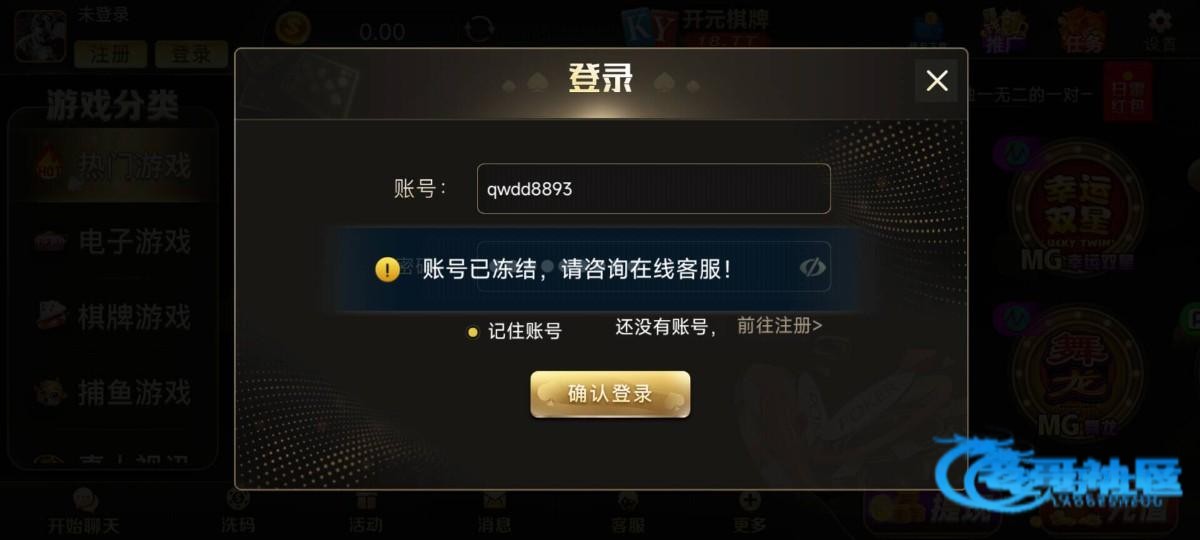Tap the 开始聊天 chat icon

tap(84, 512)
